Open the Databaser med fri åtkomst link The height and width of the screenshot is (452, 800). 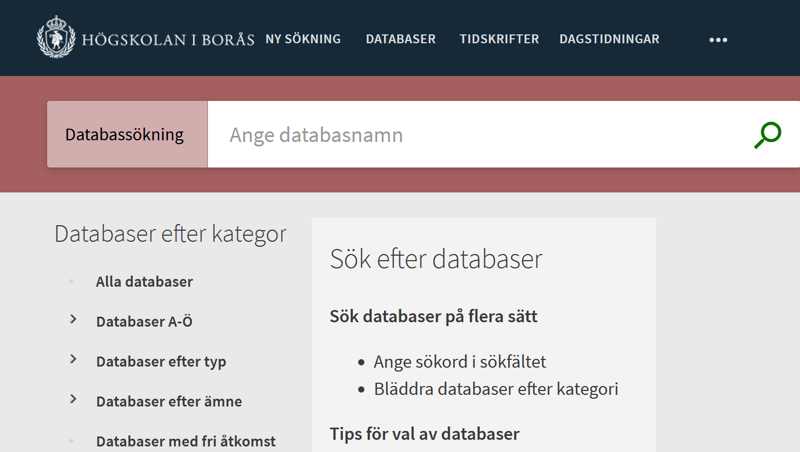pos(185,441)
